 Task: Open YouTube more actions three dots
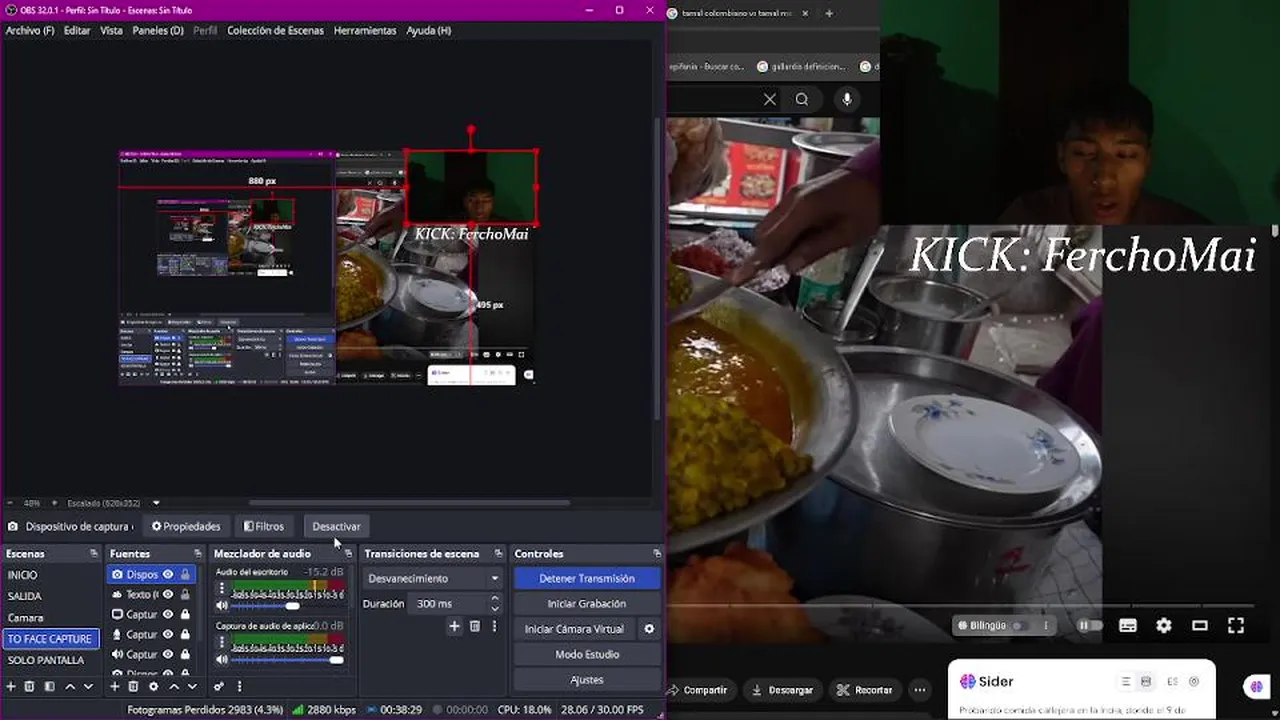(920, 690)
